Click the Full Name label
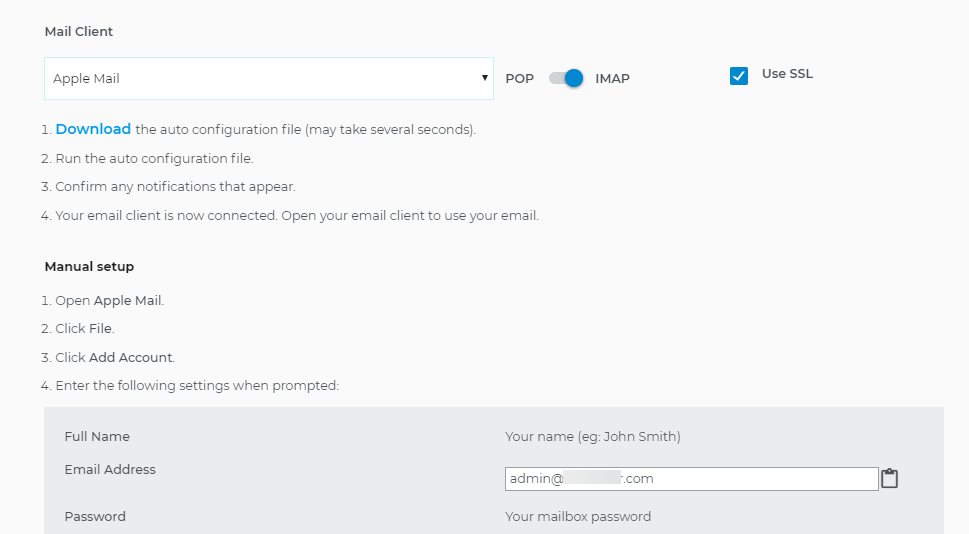The width and height of the screenshot is (969, 534). 97,436
